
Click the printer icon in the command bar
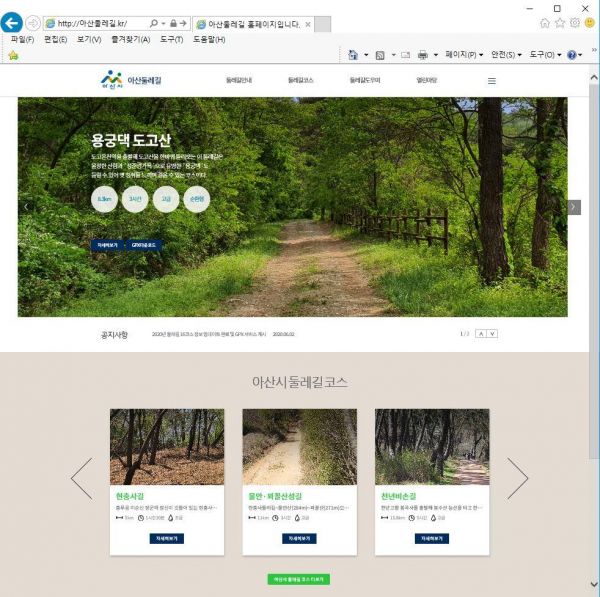(422, 55)
